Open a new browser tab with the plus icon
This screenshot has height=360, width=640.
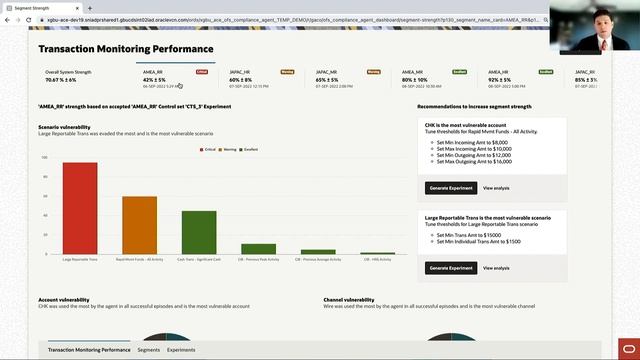90,8
